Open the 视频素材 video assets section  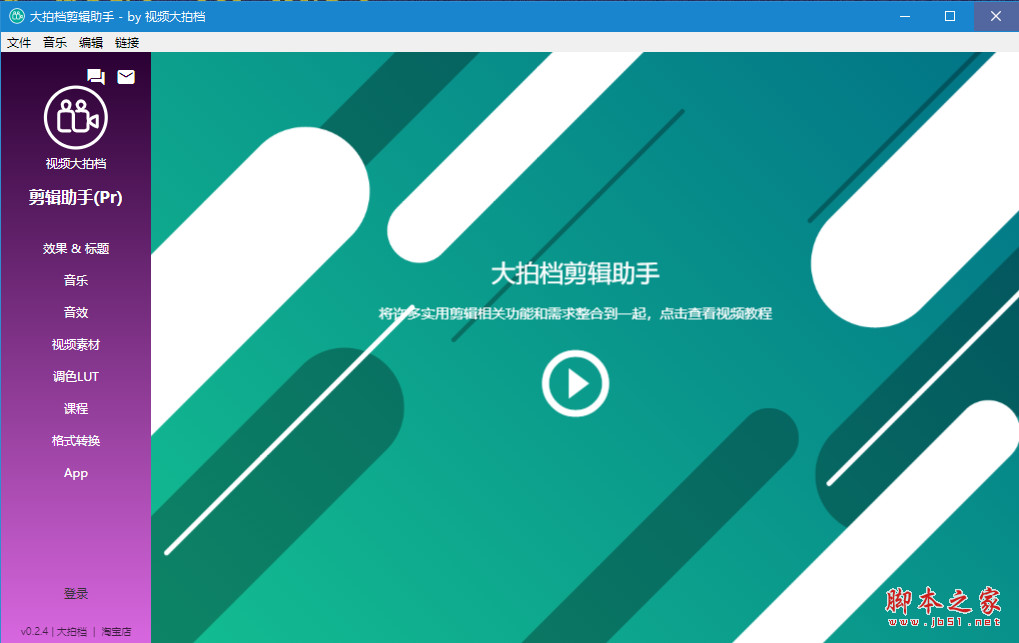click(75, 344)
